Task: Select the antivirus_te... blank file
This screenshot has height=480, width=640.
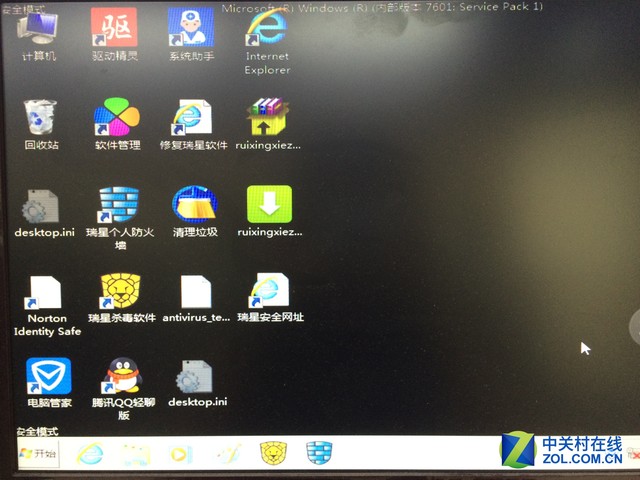Action: (x=196, y=299)
